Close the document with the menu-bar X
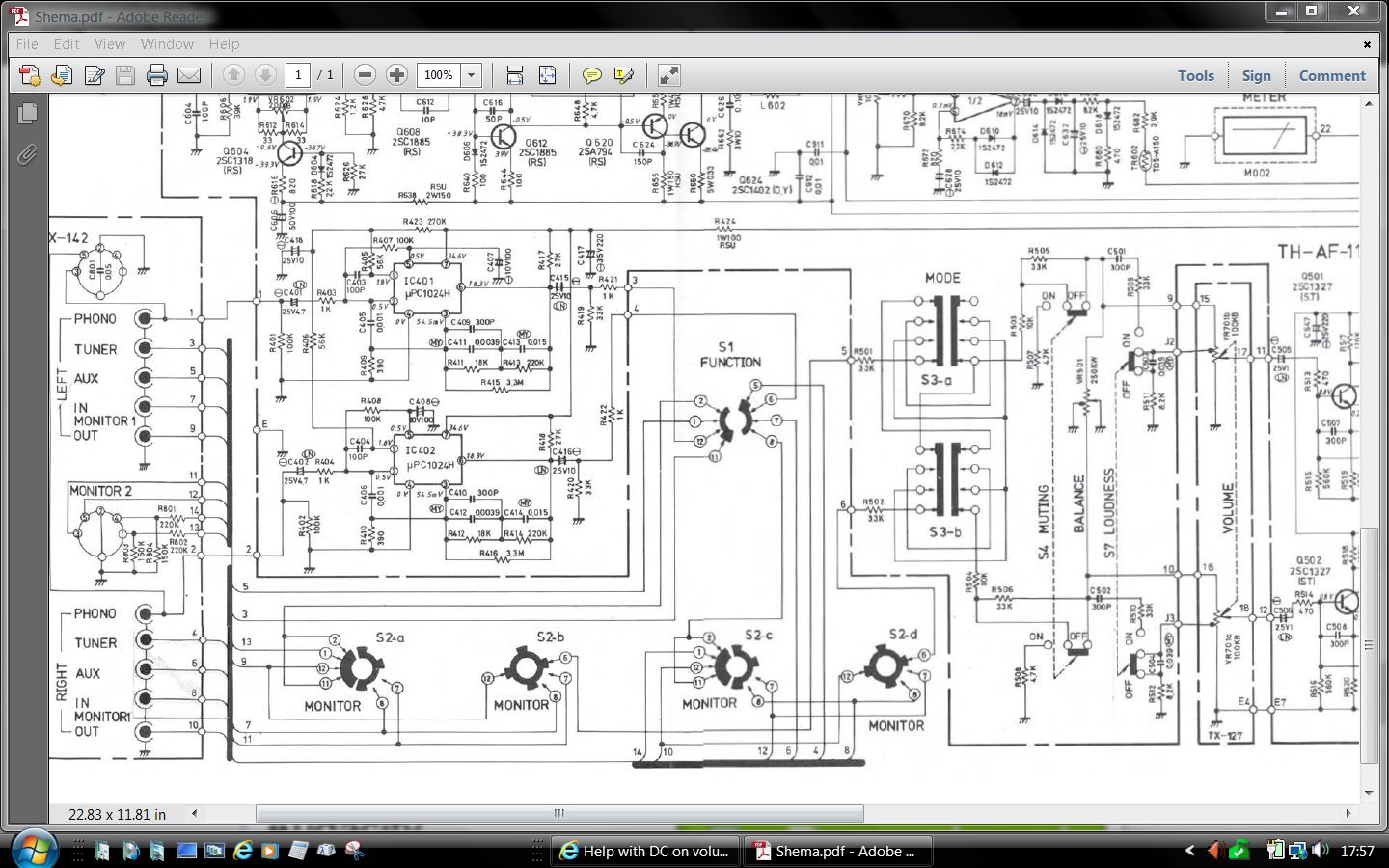The height and width of the screenshot is (868, 1389). [x=1367, y=44]
